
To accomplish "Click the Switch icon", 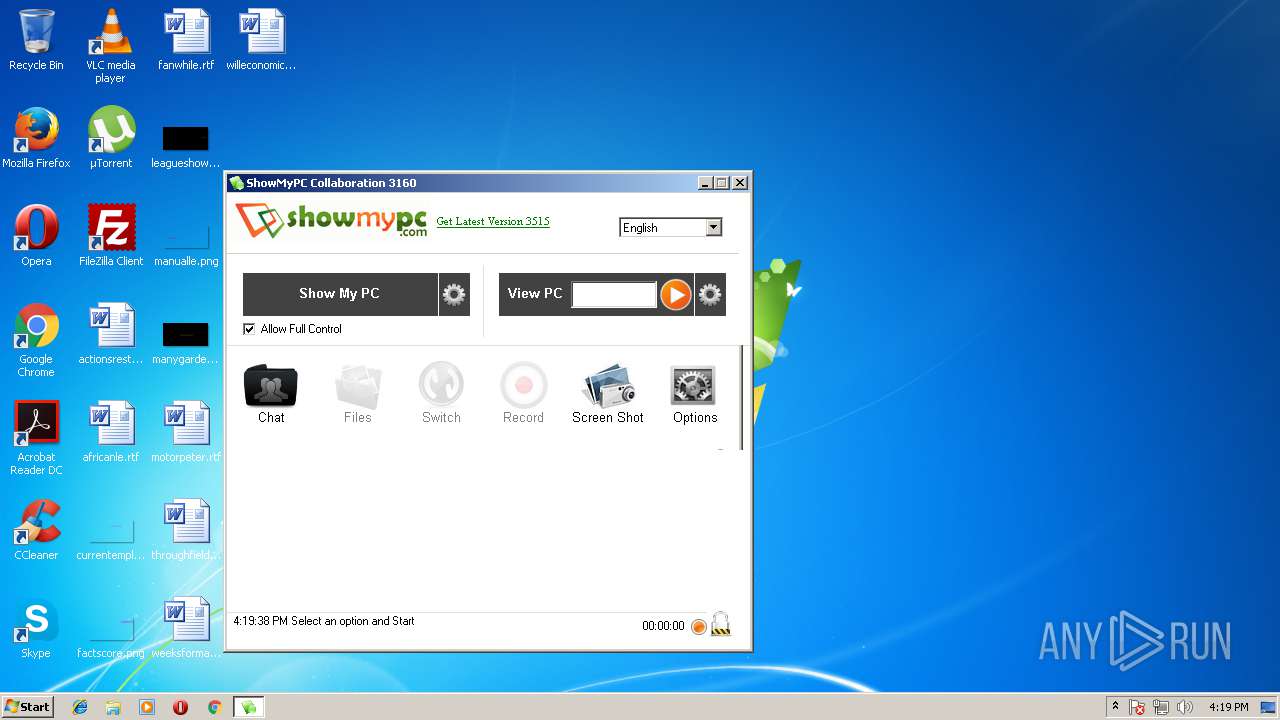I will coord(441,395).
